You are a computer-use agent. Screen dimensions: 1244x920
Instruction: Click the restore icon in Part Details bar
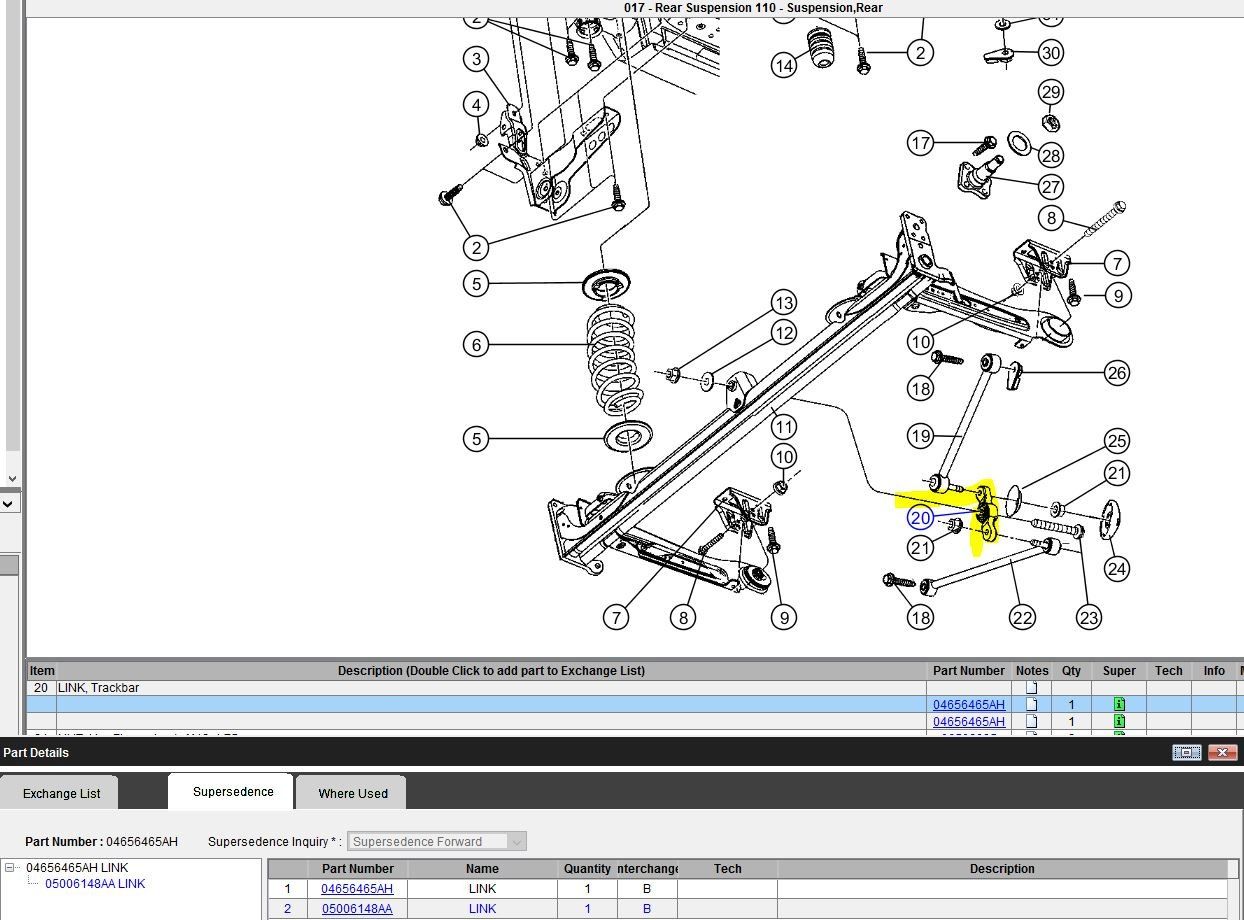(x=1187, y=753)
